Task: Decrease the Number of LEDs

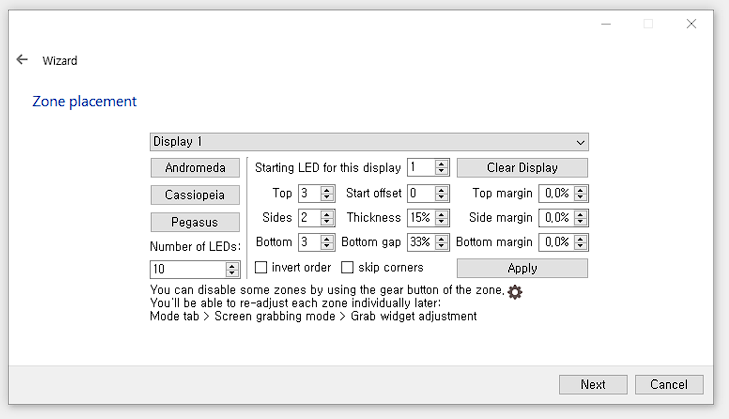Action: pyautogui.click(x=232, y=273)
